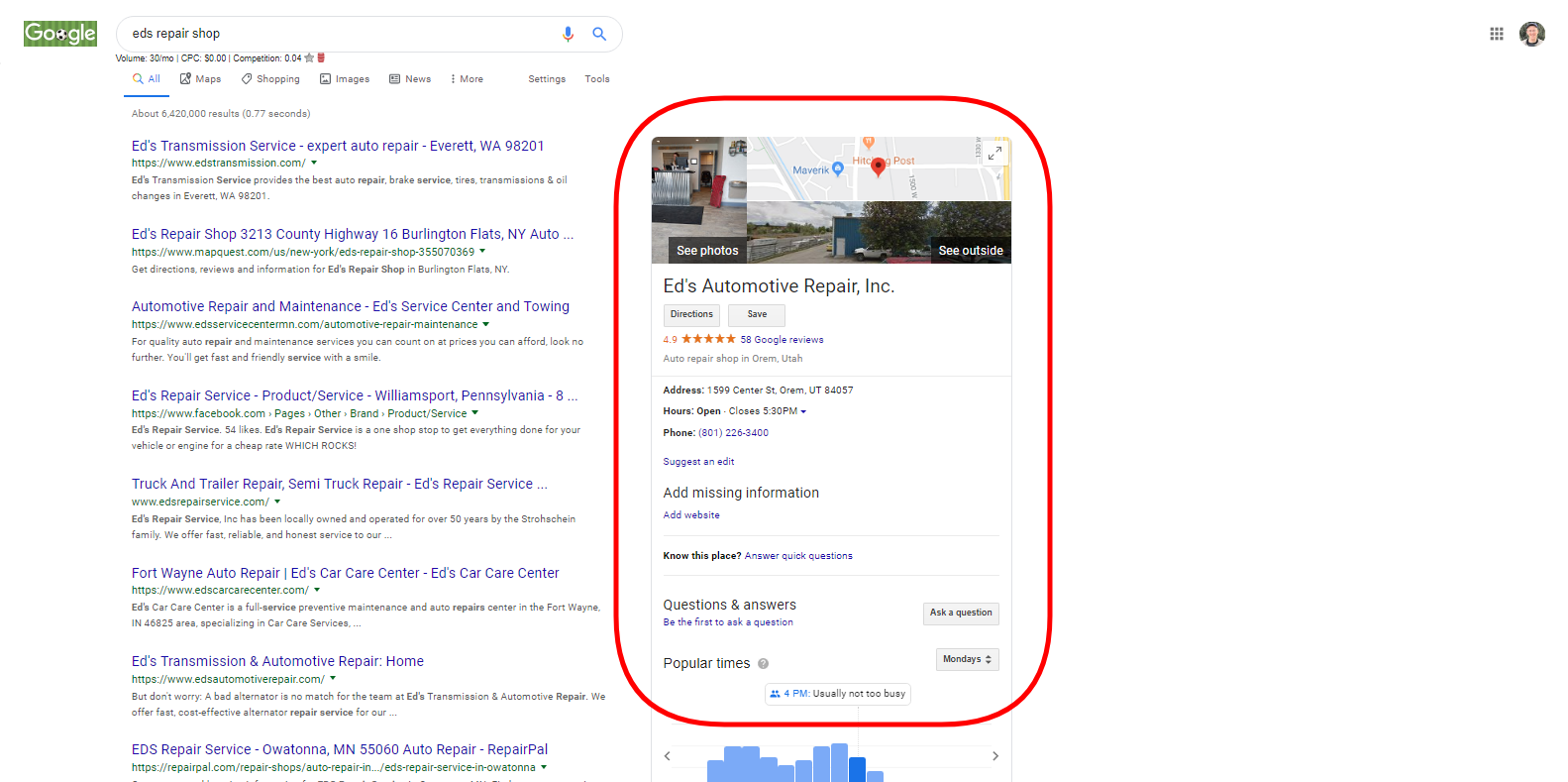
Task: Start voice search with the microphone icon
Action: 568,34
